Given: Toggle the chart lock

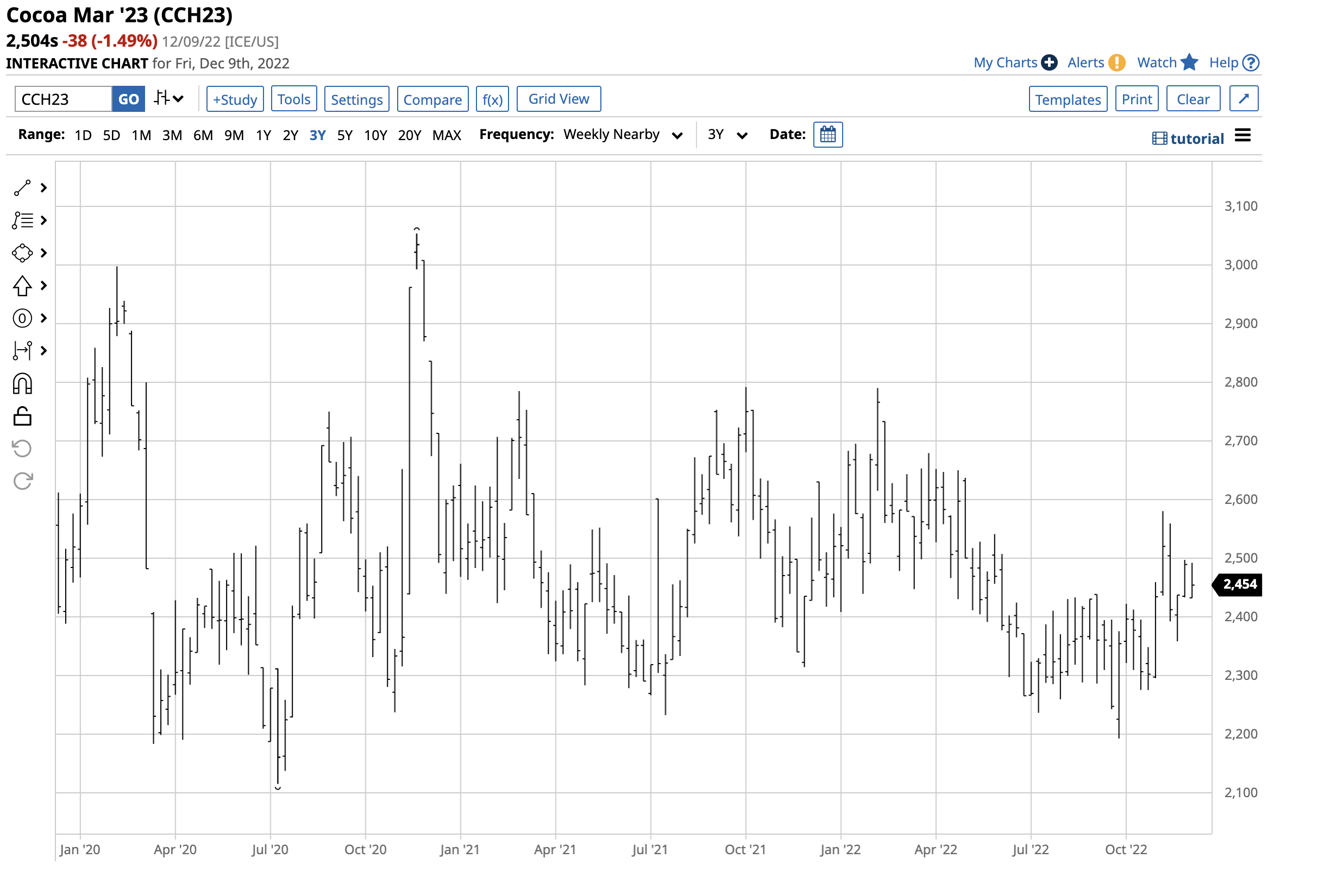Looking at the screenshot, I should pos(23,417).
